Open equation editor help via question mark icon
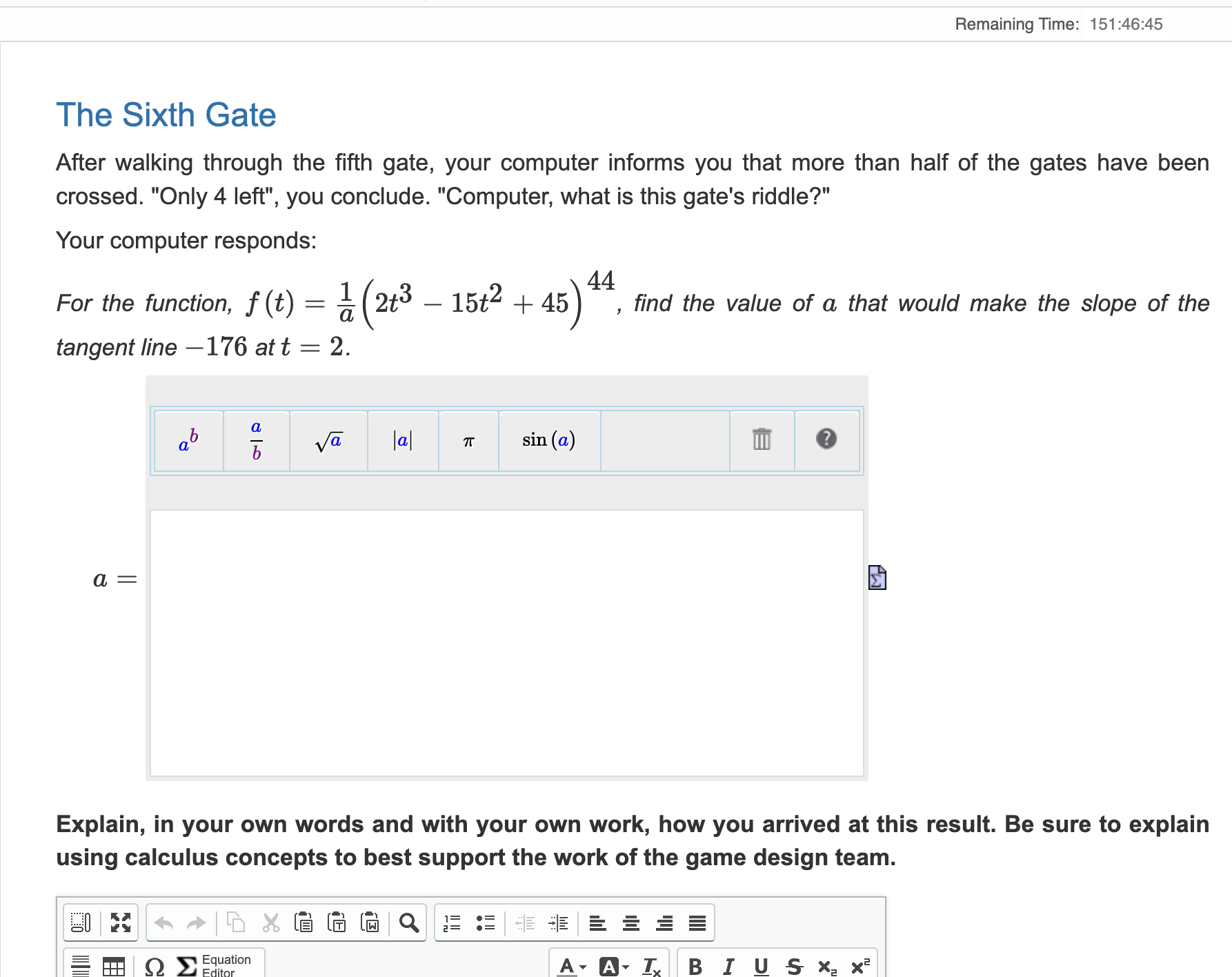This screenshot has height=977, width=1232. [x=826, y=440]
